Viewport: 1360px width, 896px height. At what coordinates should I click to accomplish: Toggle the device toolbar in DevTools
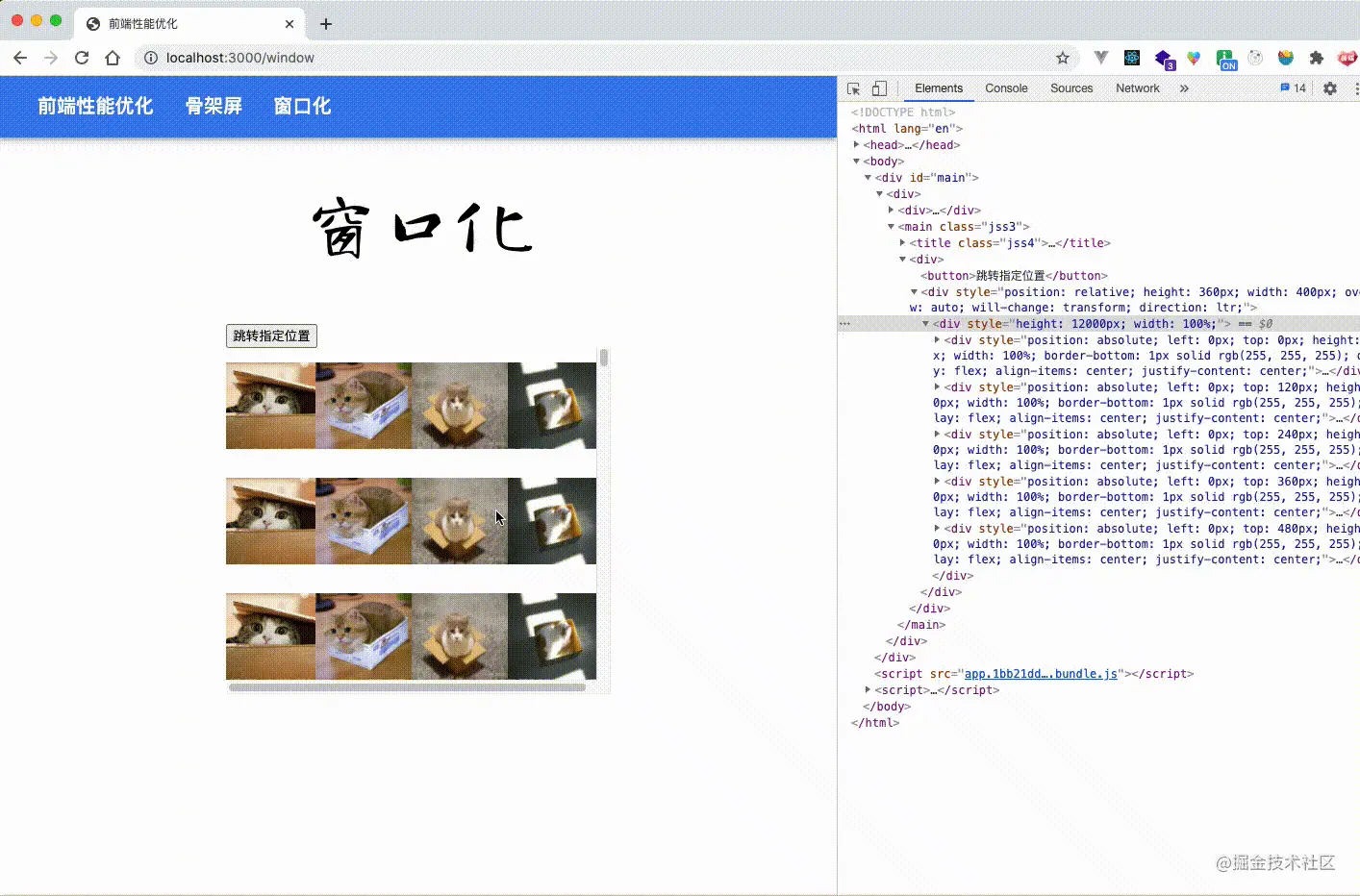point(879,88)
